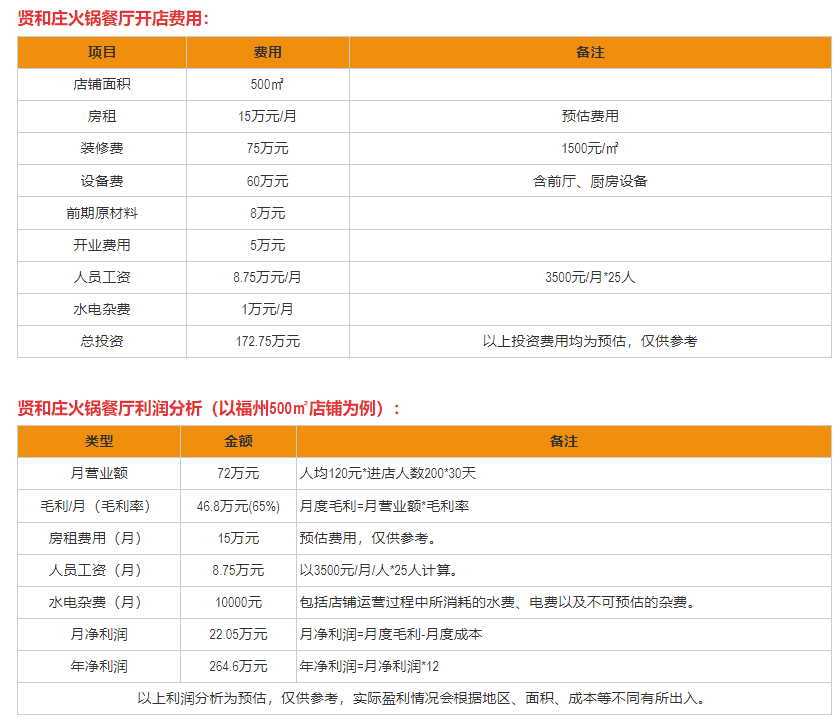This screenshot has height=719, width=837.
Task: Click the 5万元 cost cell
Action: click(267, 246)
